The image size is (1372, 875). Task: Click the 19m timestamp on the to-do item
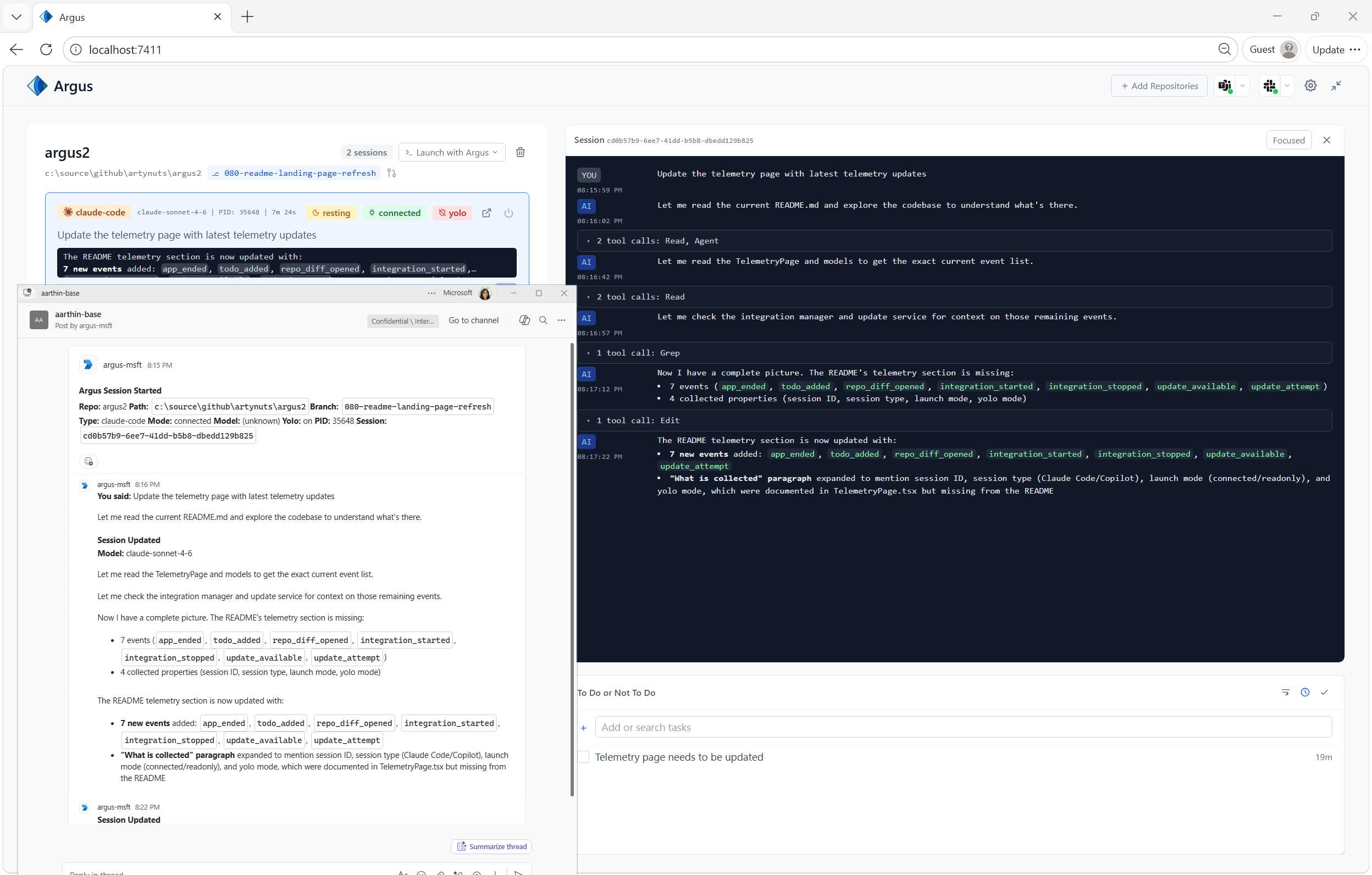(1323, 757)
